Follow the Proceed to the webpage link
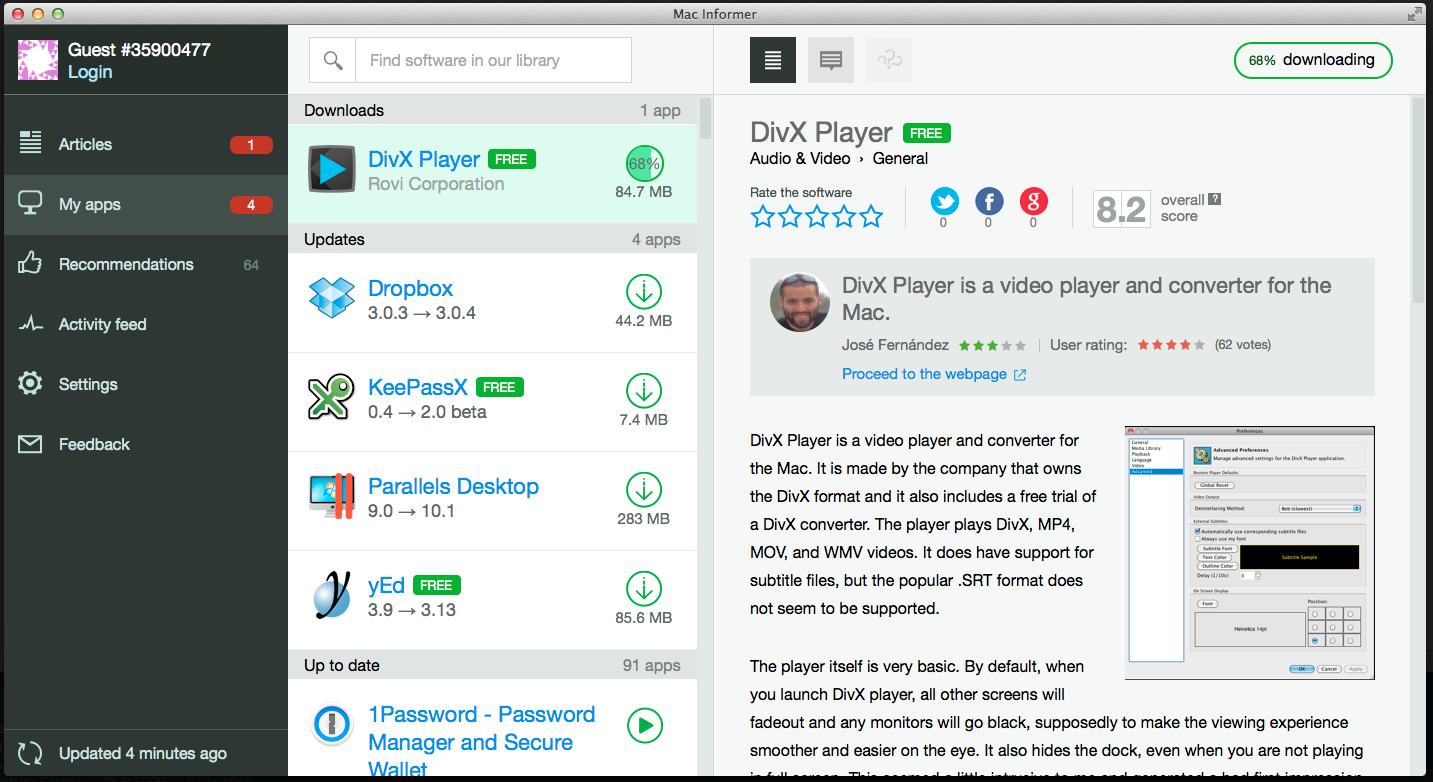 click(924, 374)
